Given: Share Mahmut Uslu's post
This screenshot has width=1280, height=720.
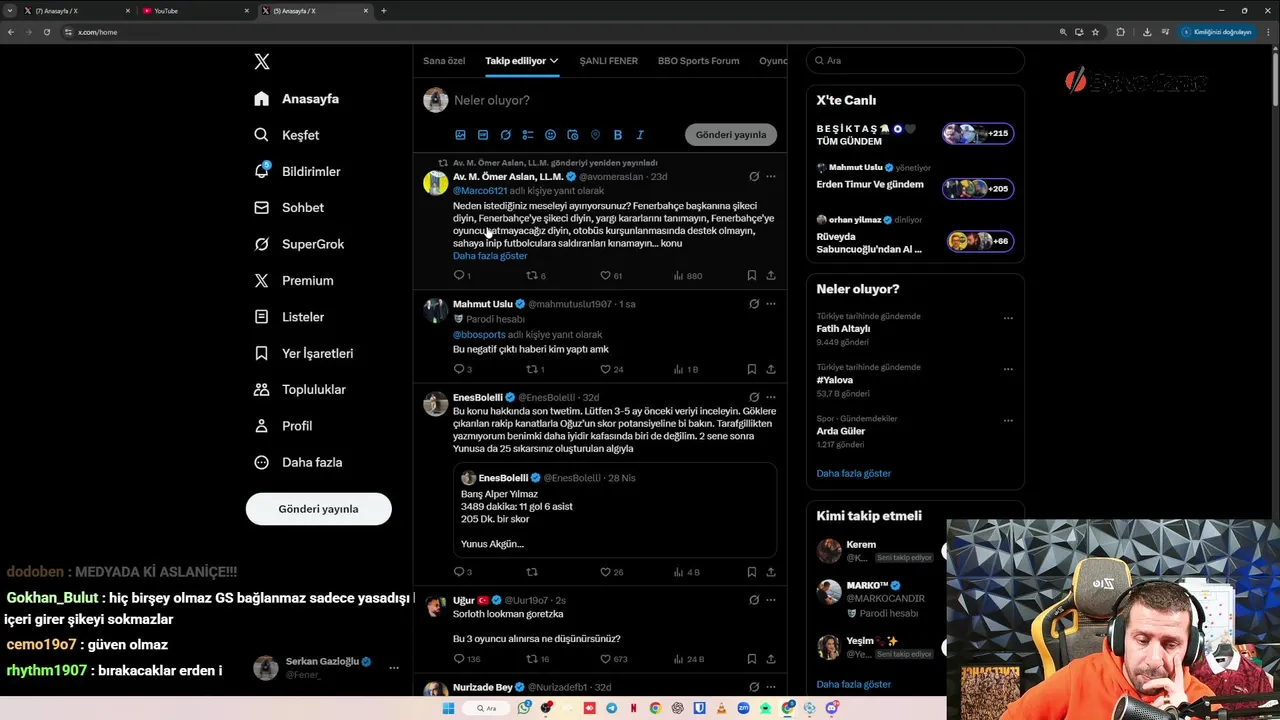Looking at the screenshot, I should (771, 369).
